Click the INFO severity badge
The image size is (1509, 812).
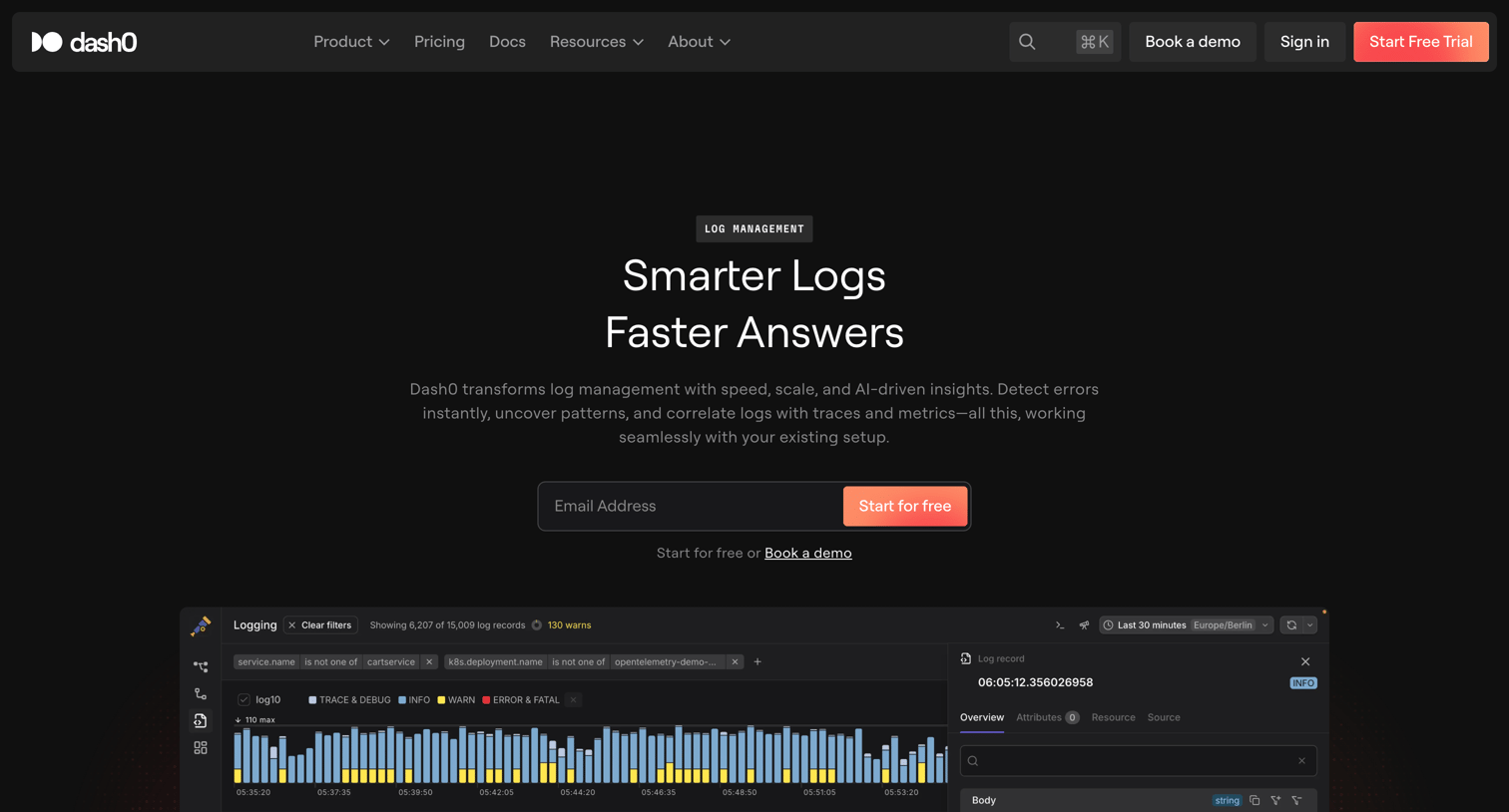1303,683
